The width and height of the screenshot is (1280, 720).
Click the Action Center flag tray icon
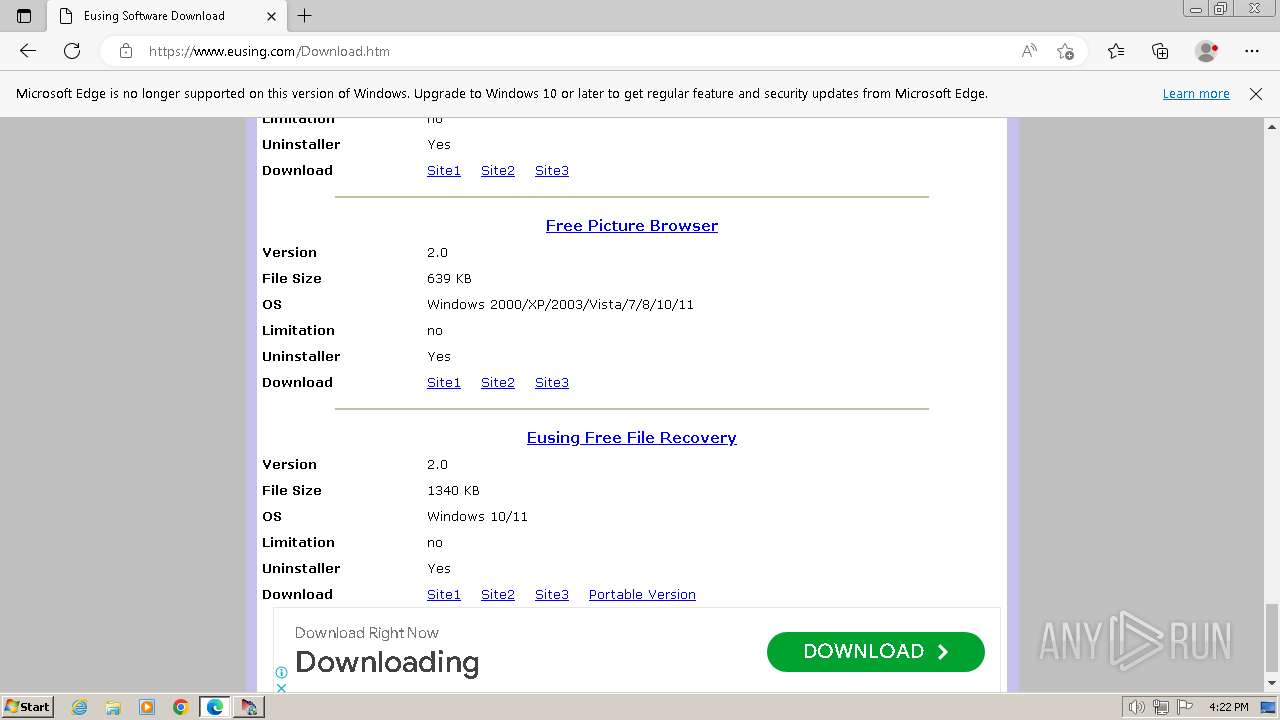coord(1185,707)
